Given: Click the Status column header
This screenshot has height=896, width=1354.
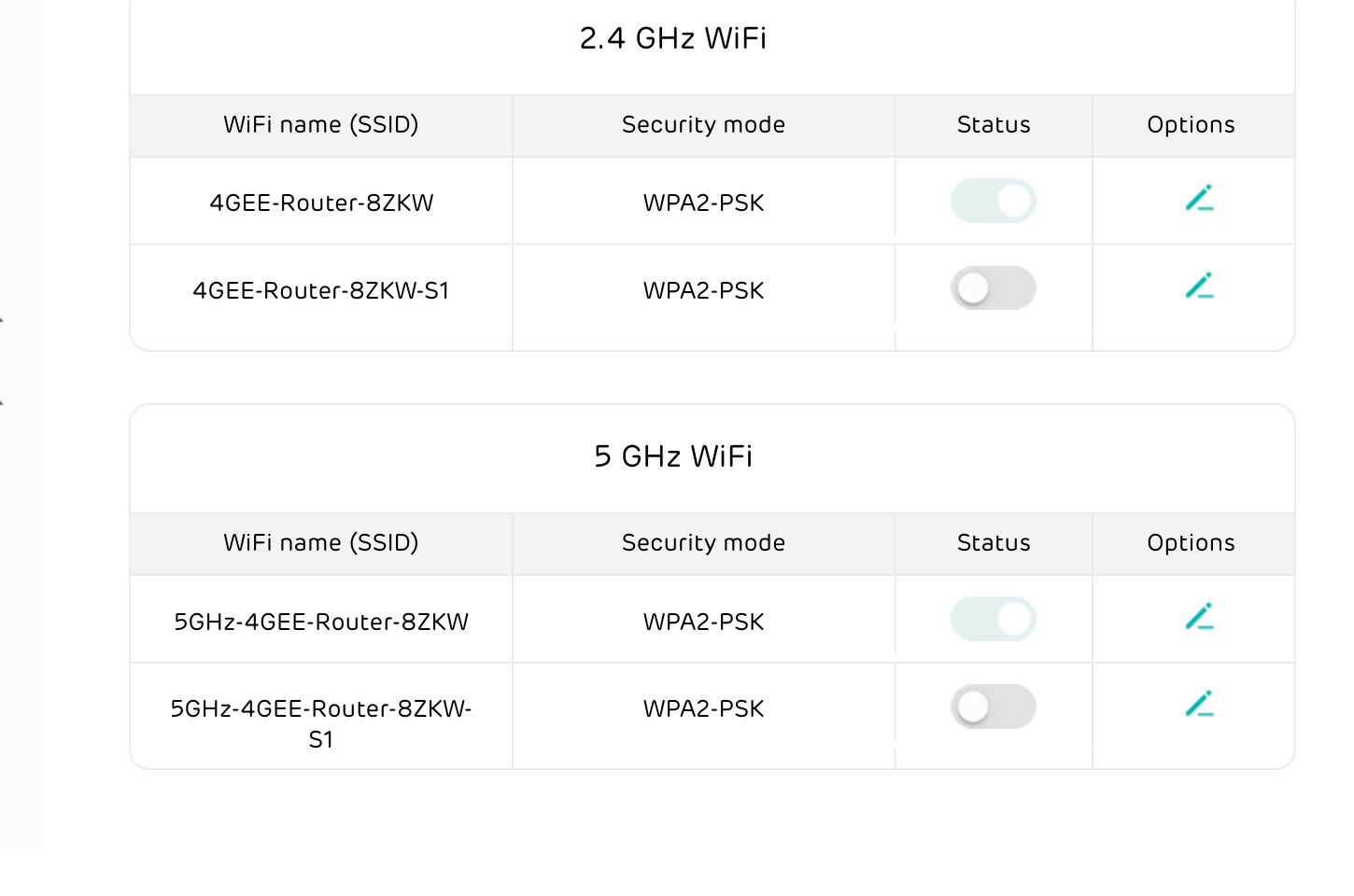Looking at the screenshot, I should pos(993,124).
